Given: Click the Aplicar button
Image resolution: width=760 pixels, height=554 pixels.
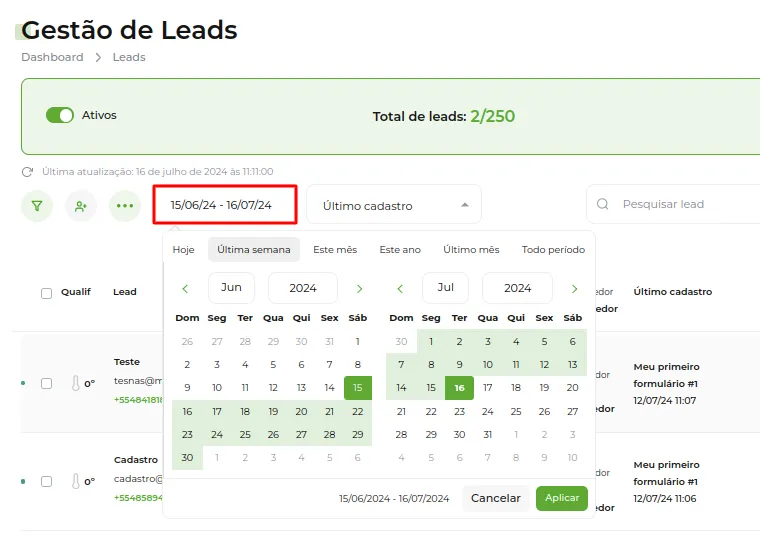Looking at the screenshot, I should (562, 498).
